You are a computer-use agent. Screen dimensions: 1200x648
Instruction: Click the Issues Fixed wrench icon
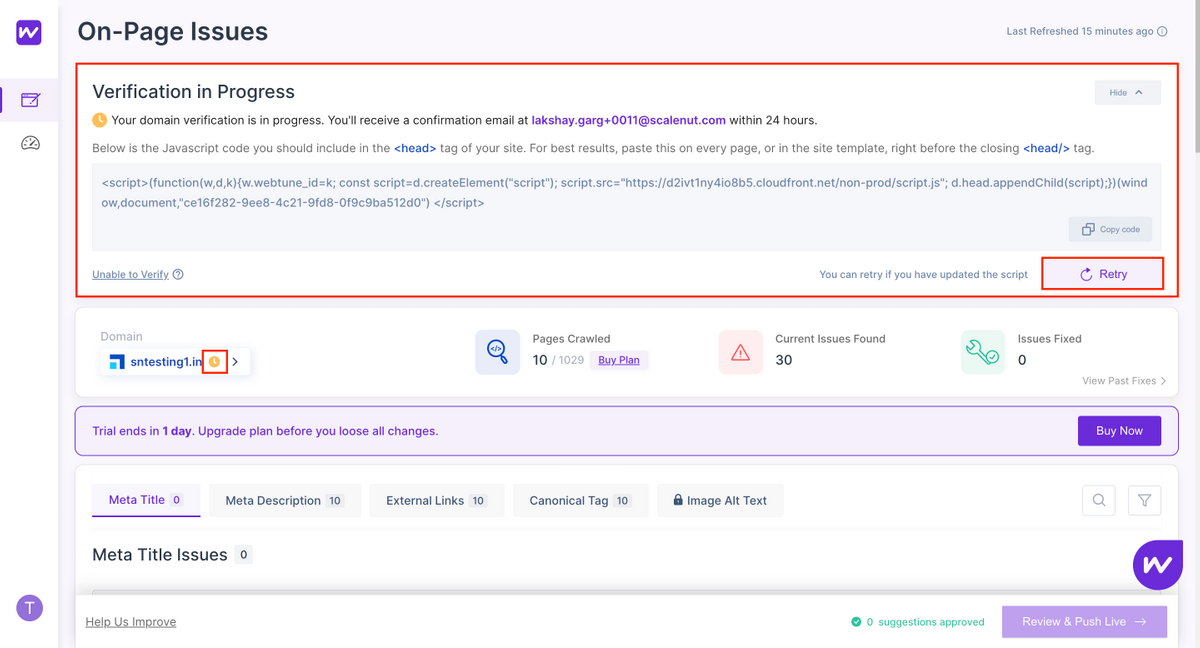tap(983, 352)
